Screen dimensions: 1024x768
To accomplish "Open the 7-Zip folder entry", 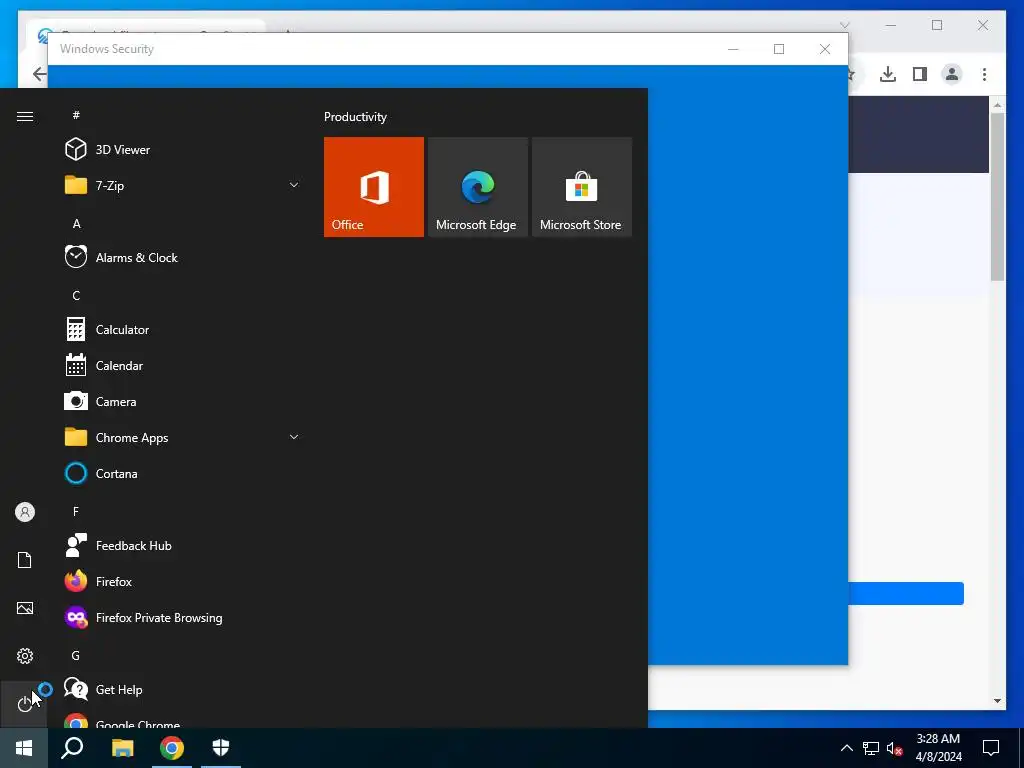I will [x=180, y=185].
